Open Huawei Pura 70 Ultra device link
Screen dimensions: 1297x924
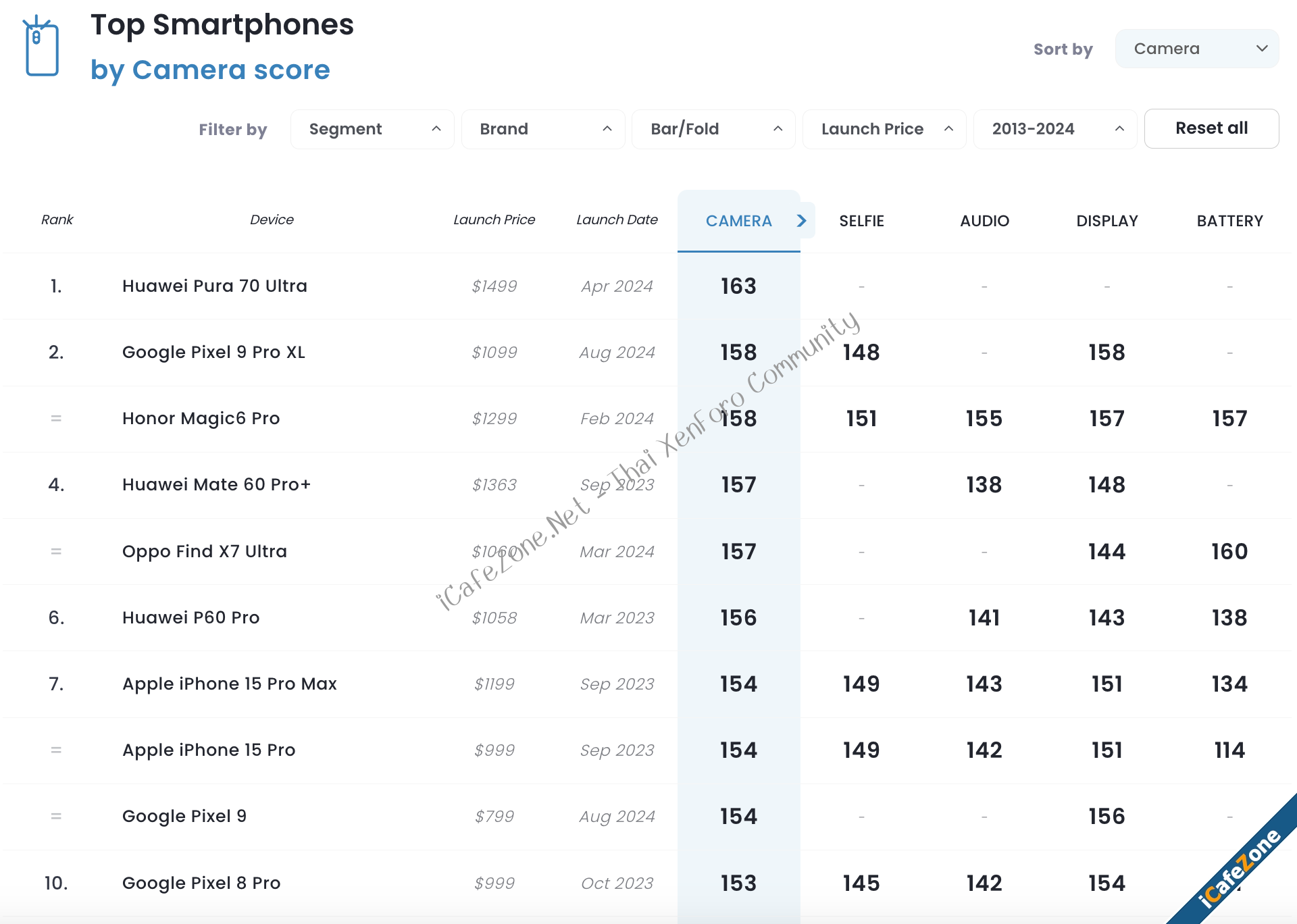215,286
